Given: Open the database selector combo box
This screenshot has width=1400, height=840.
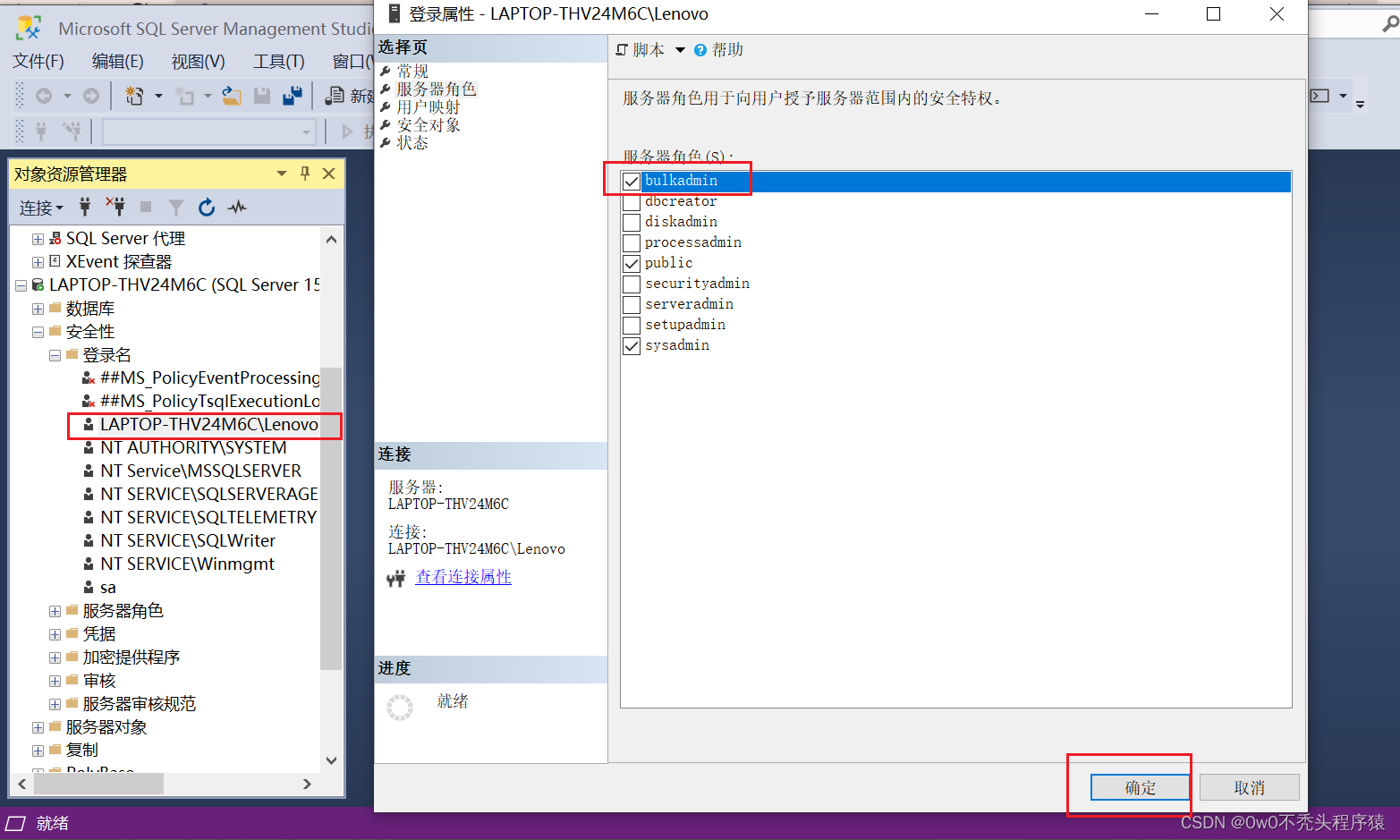Looking at the screenshot, I should pos(209,132).
